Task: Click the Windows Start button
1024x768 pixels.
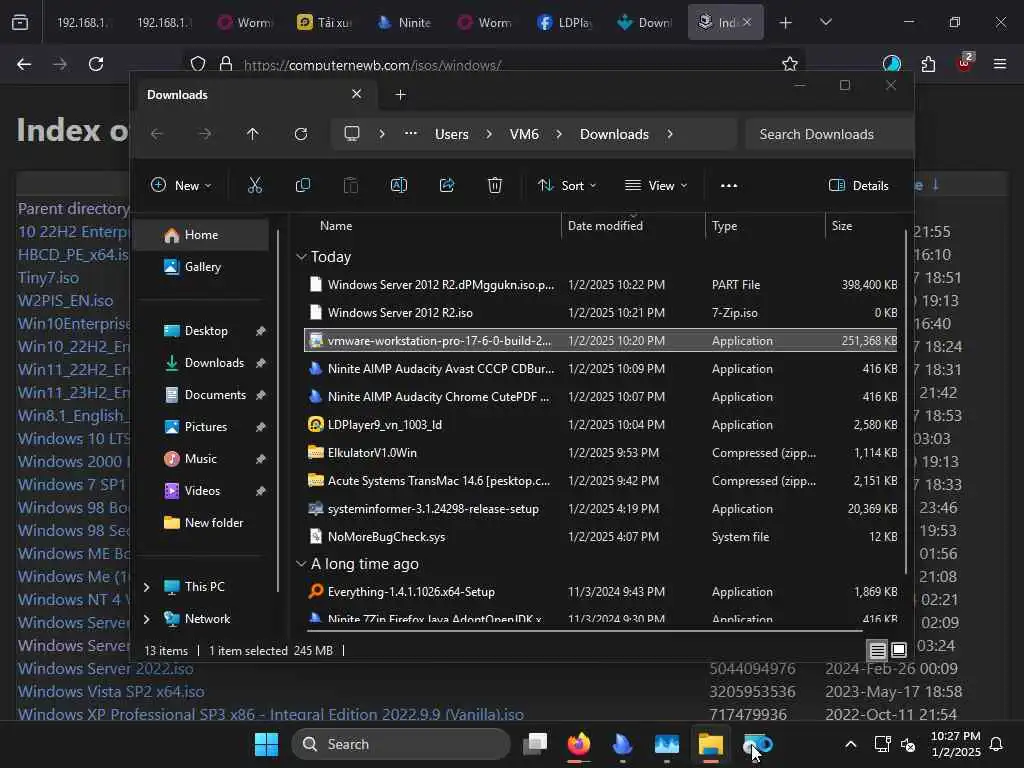Action: point(266,744)
